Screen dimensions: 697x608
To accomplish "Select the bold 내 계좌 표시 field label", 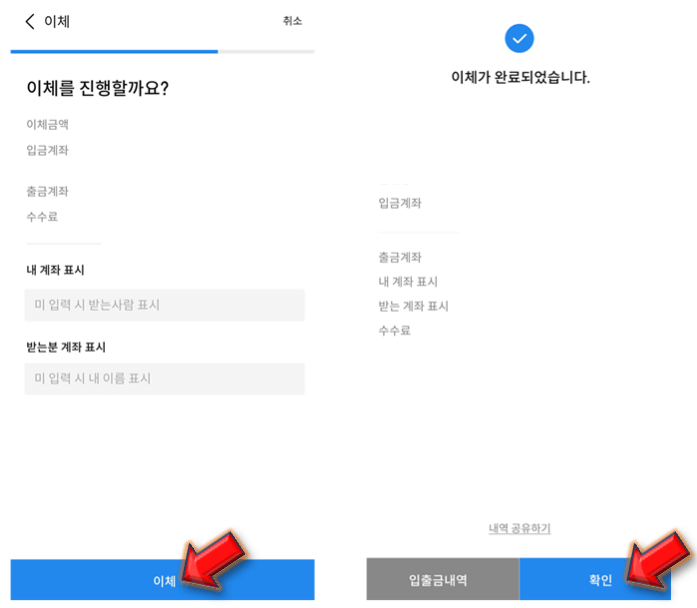I will pos(55,270).
